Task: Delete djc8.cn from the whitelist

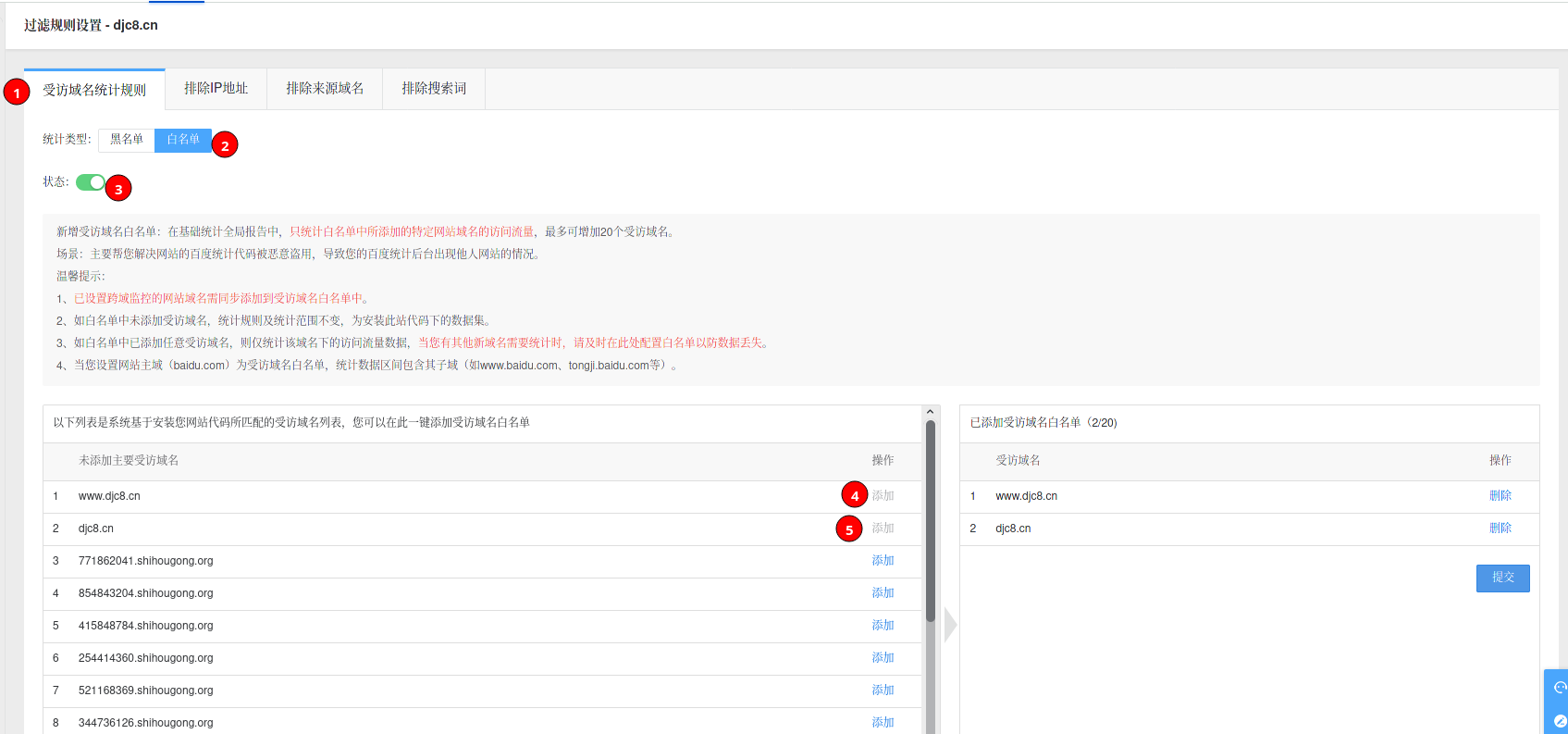Action: click(x=1500, y=529)
